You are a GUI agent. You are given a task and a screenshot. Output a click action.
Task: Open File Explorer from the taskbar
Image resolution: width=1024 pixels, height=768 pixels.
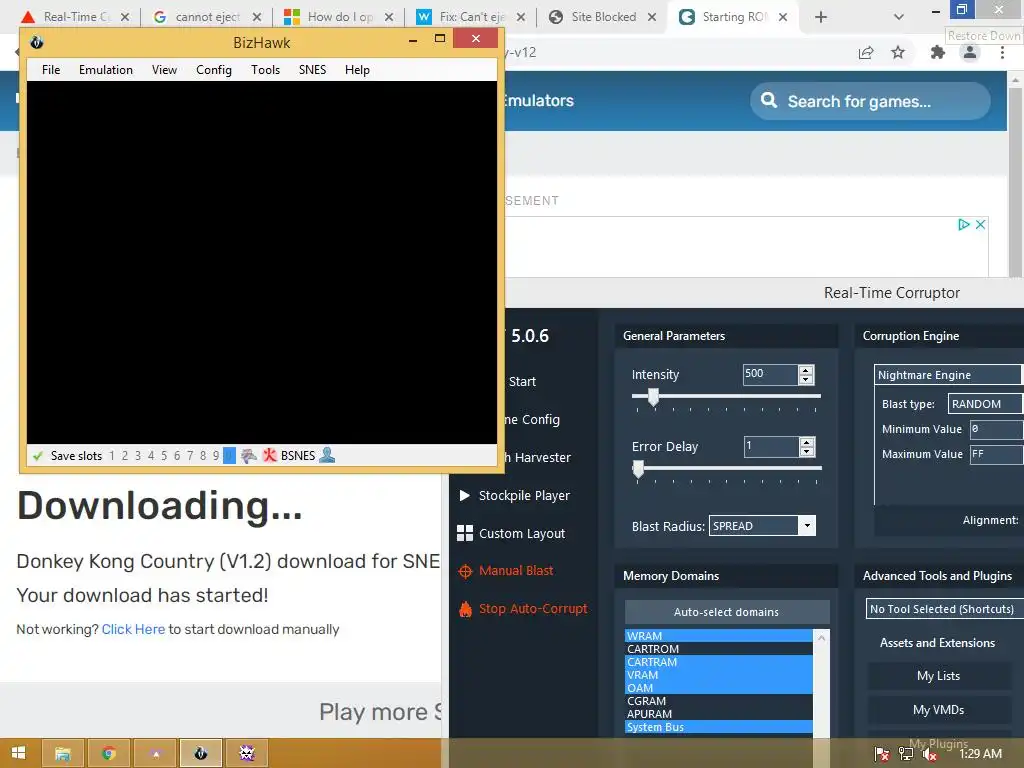click(x=63, y=753)
